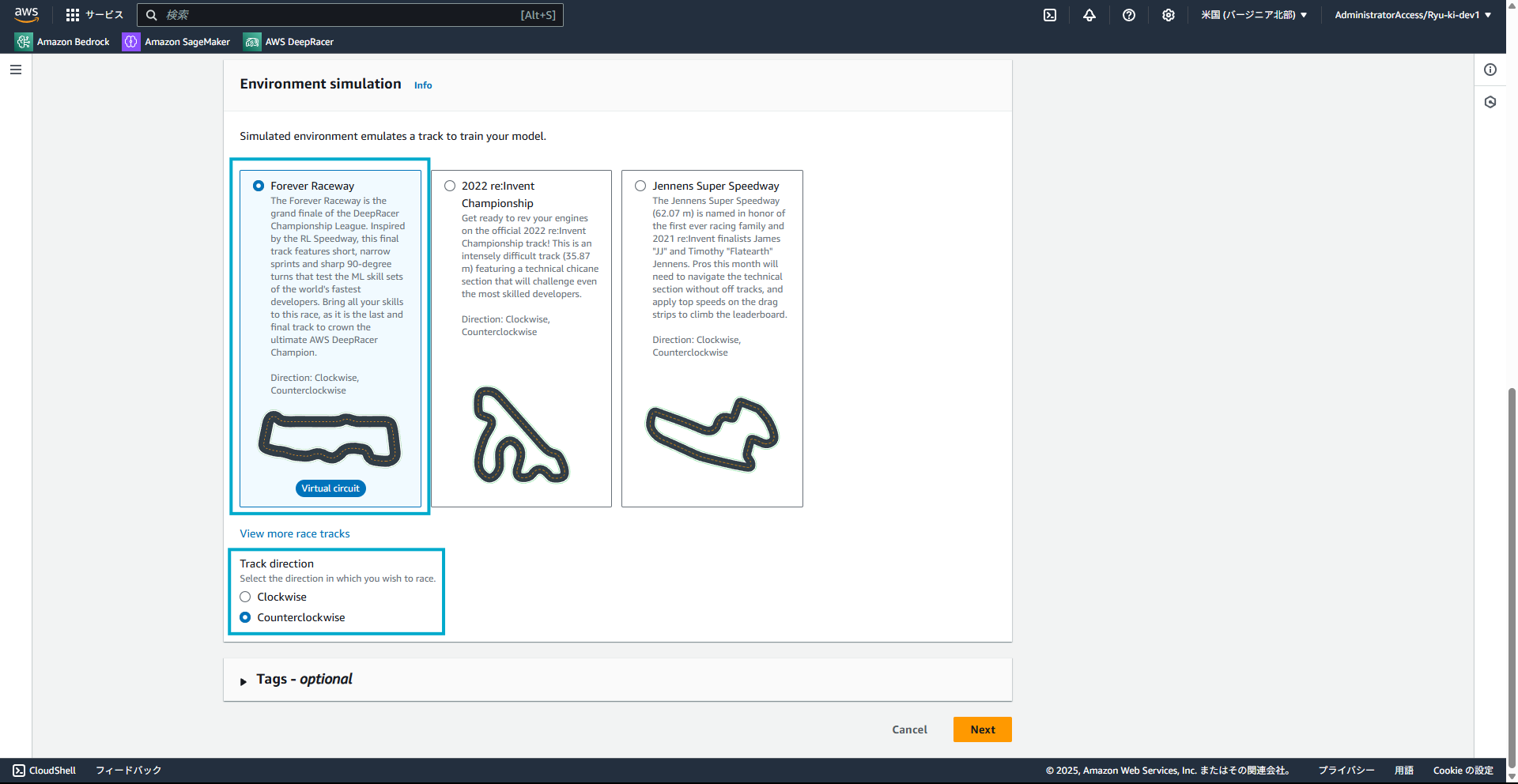Click the Jennens Super Speedway track map
Screen dimensions: 1518x784
pos(712,435)
